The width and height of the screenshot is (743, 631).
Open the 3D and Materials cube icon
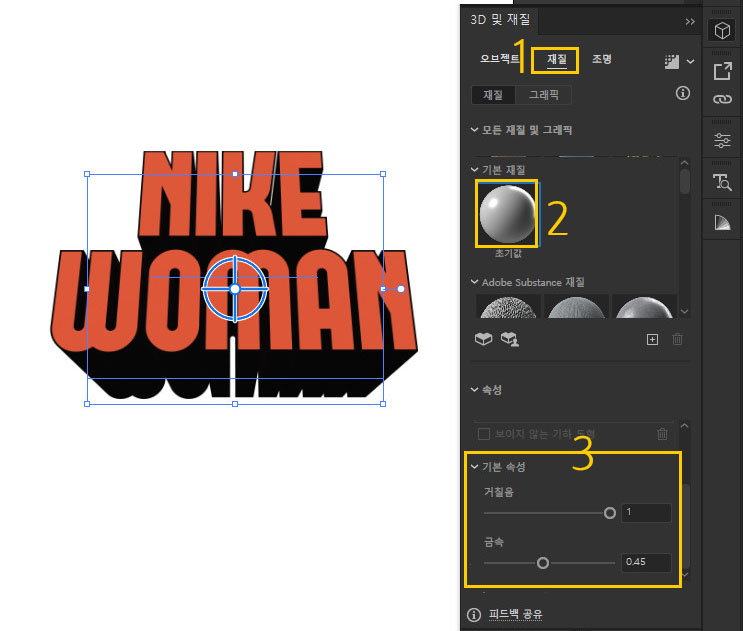722,31
